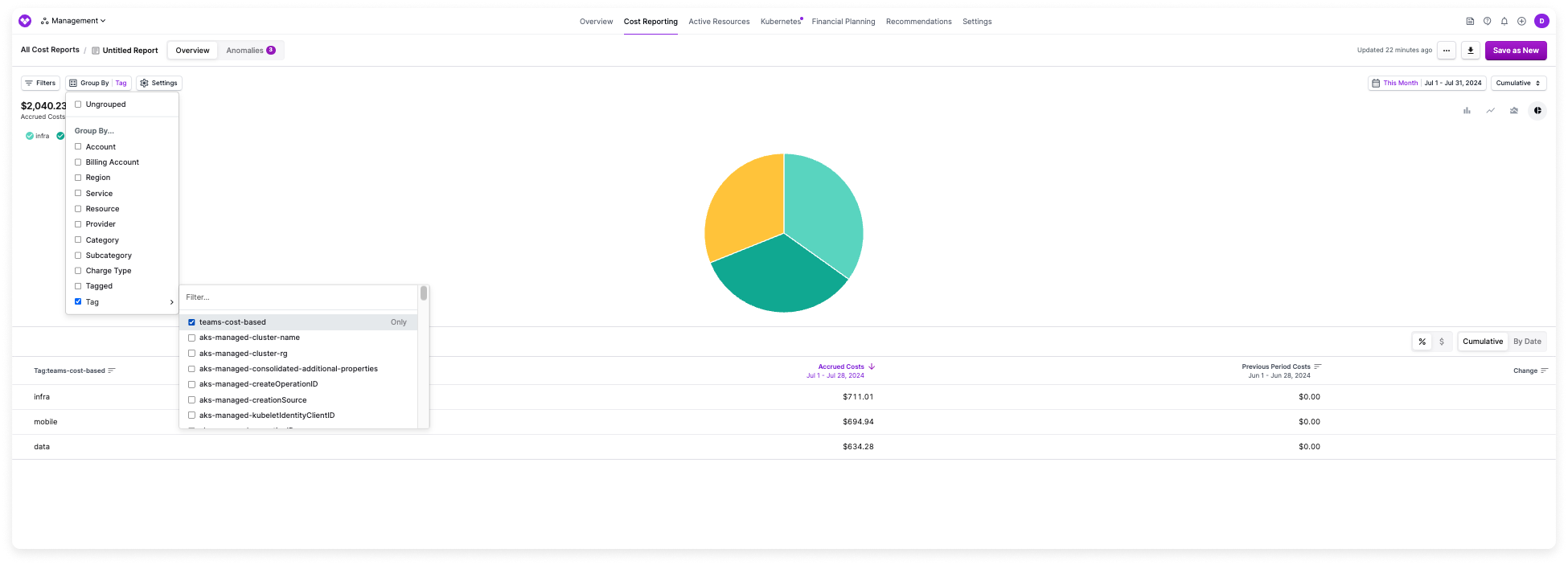Check the Charge Type checkbox
The width and height of the screenshot is (1568, 565).
[x=78, y=270]
